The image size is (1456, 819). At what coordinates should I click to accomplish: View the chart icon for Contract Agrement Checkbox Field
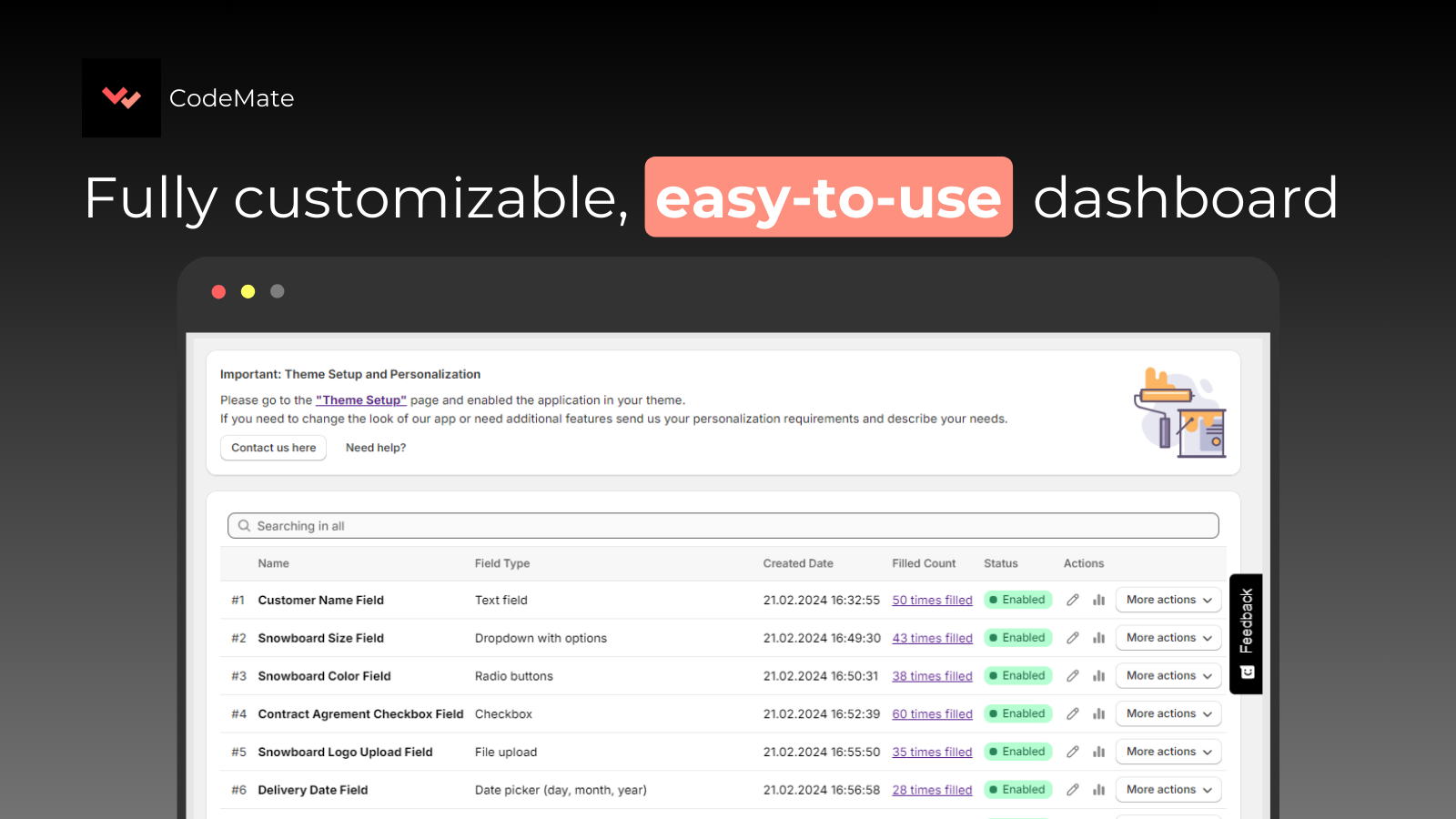(x=1099, y=713)
